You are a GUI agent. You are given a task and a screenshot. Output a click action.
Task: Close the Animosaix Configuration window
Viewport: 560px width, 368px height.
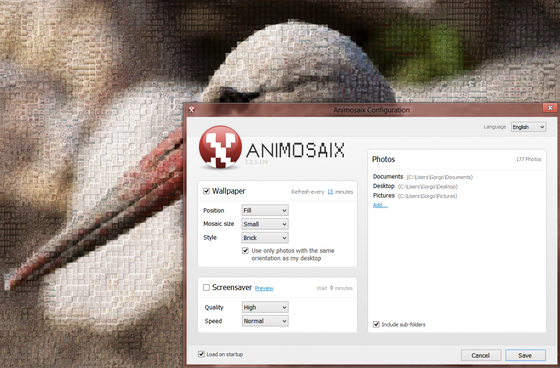[550, 108]
